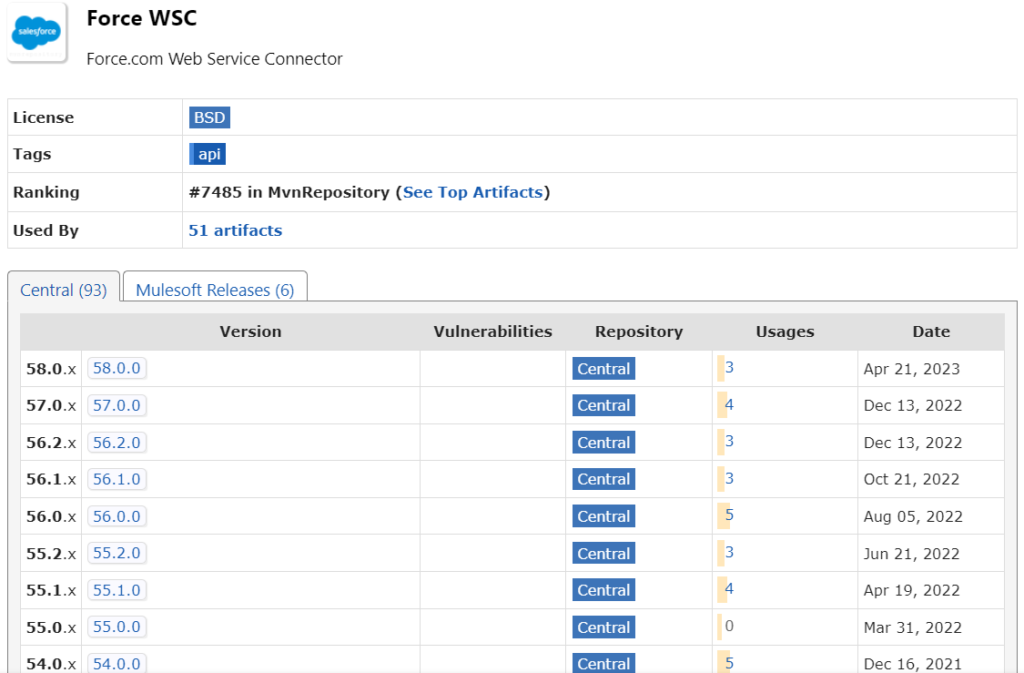View the 3 usages of version 56.2.0
The width and height of the screenshot is (1024, 673).
pos(729,441)
